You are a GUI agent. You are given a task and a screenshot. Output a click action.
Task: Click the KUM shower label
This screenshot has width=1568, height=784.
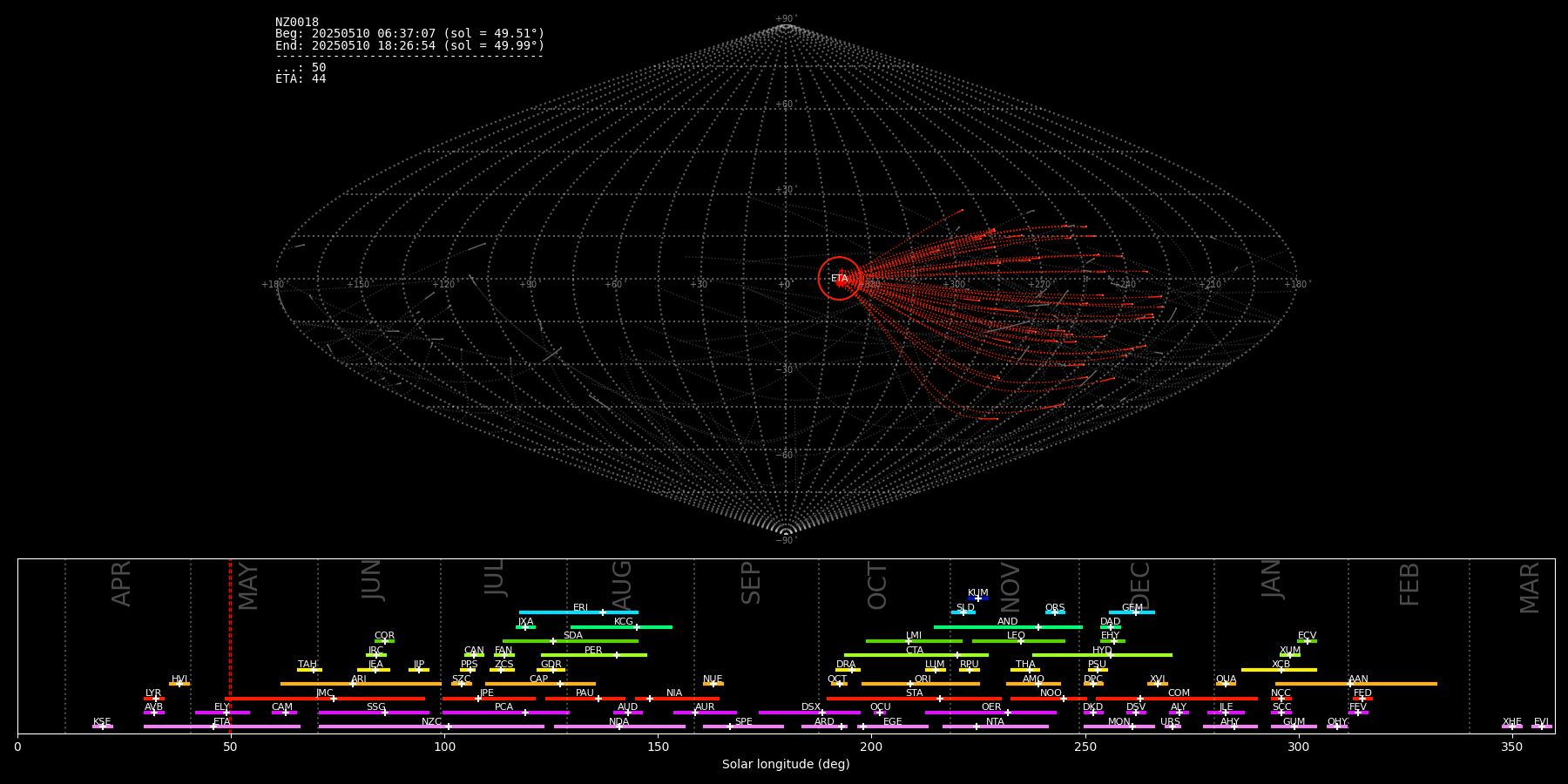tap(978, 593)
